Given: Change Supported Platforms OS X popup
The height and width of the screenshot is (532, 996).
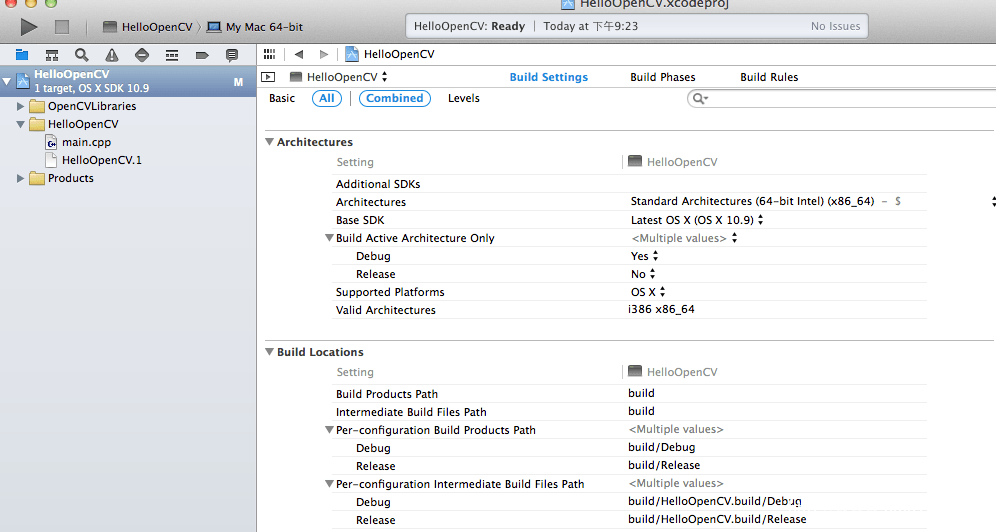Looking at the screenshot, I should pyautogui.click(x=648, y=292).
